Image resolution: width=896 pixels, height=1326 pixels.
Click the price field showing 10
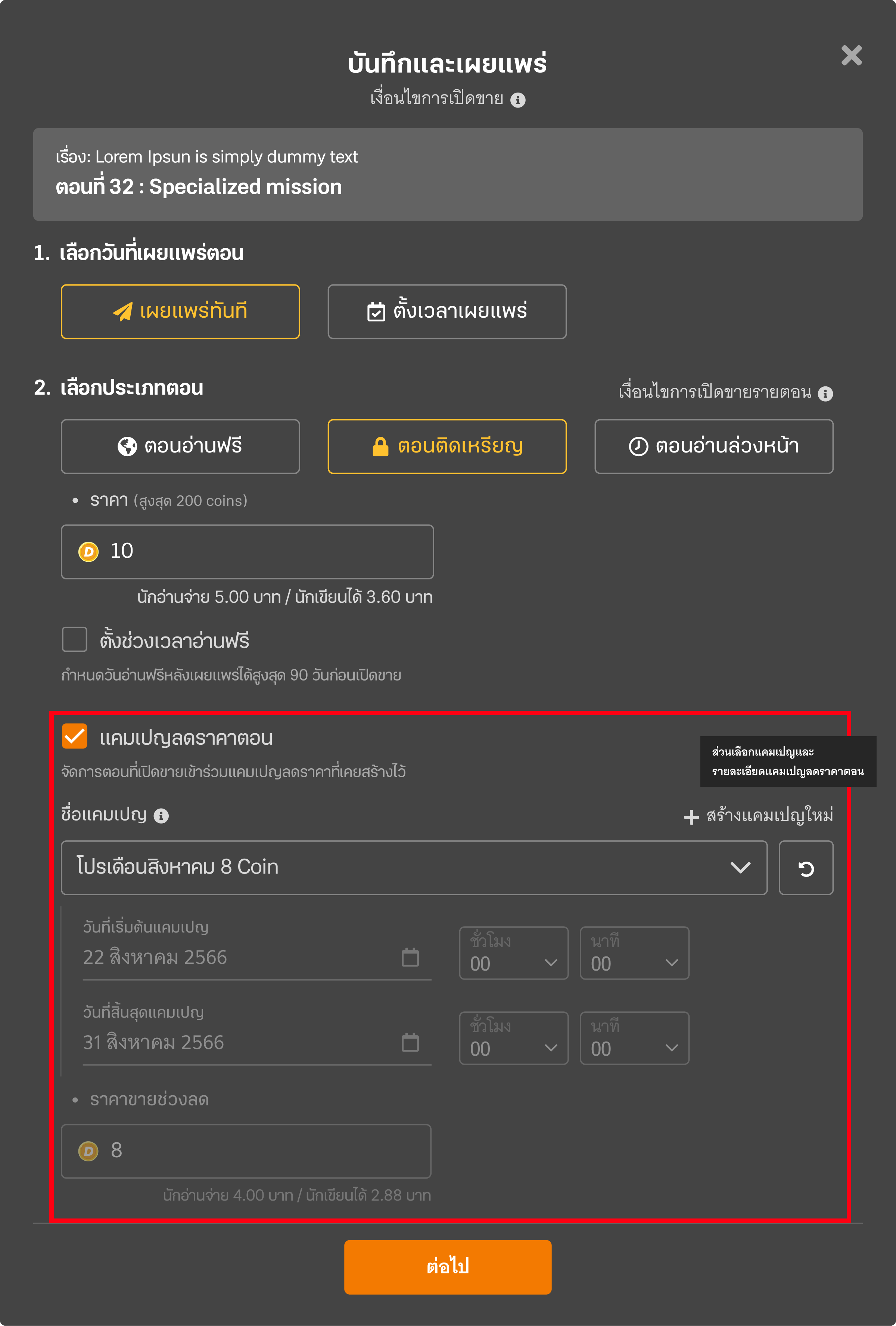pyautogui.click(x=247, y=552)
